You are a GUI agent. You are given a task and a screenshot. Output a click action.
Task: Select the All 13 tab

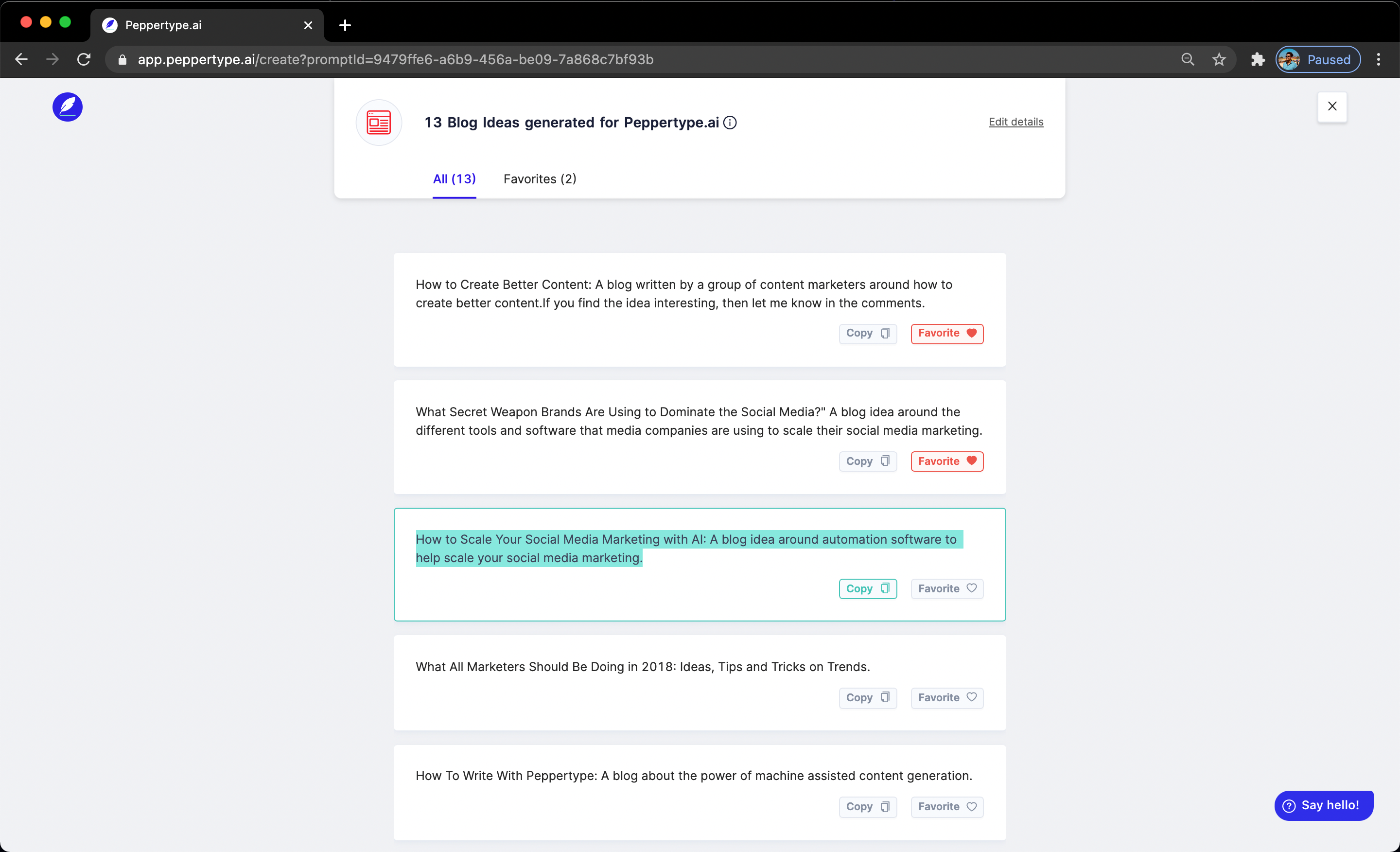tap(454, 179)
